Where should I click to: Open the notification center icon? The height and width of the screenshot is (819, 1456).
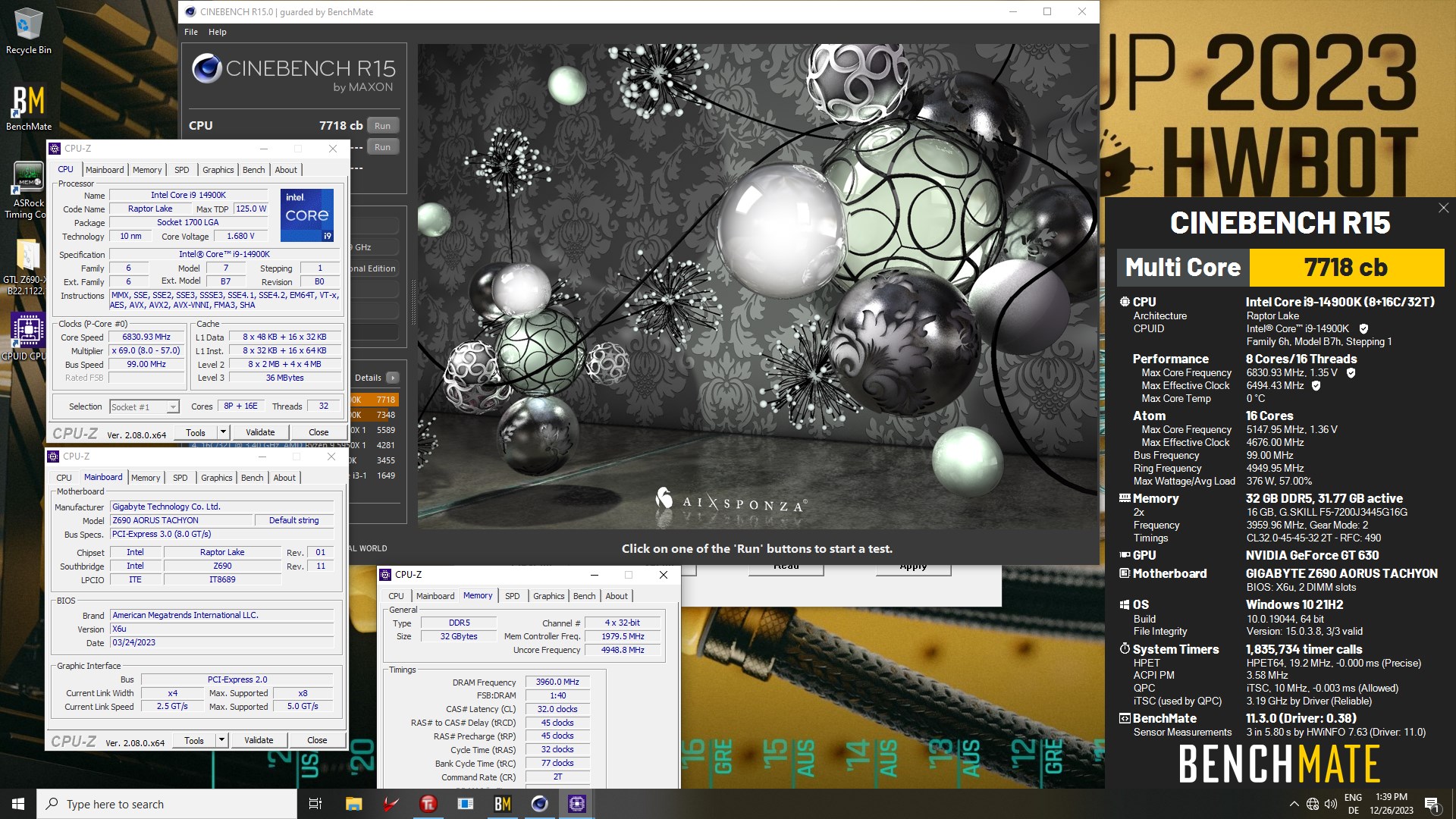1432,804
